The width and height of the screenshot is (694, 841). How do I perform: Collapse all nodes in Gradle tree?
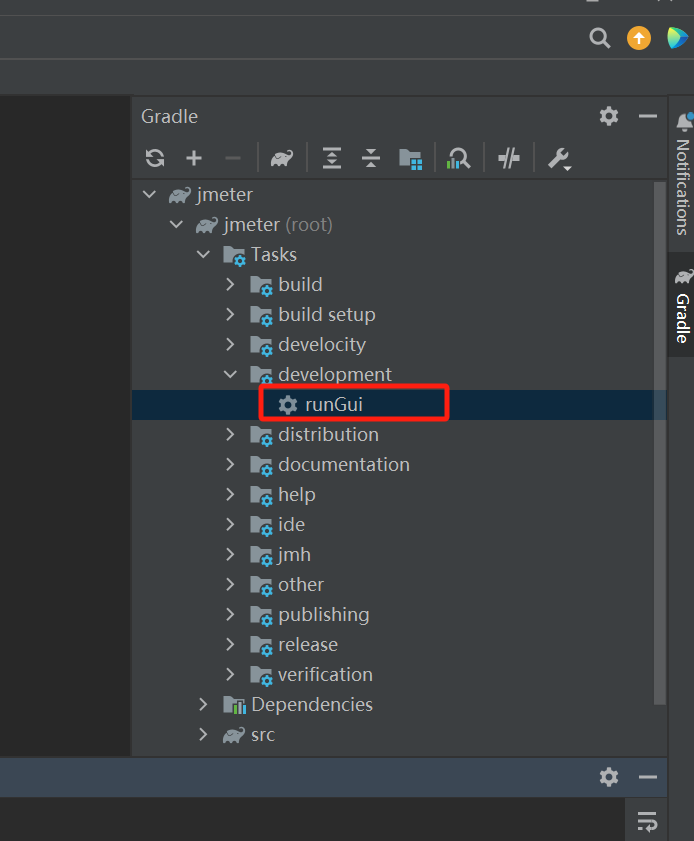click(371, 158)
